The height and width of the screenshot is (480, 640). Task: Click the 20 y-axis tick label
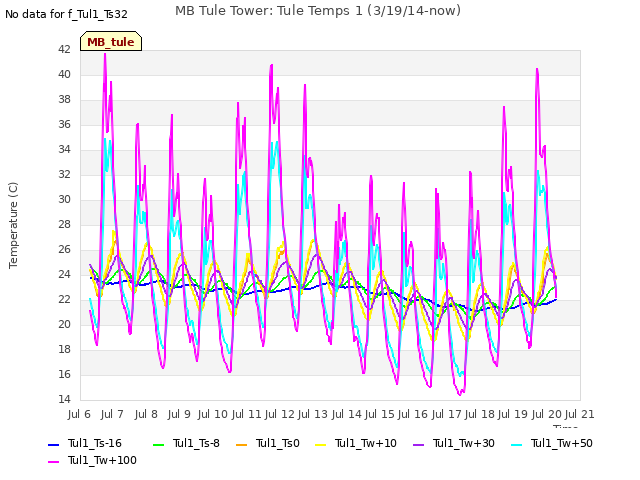pyautogui.click(x=64, y=324)
